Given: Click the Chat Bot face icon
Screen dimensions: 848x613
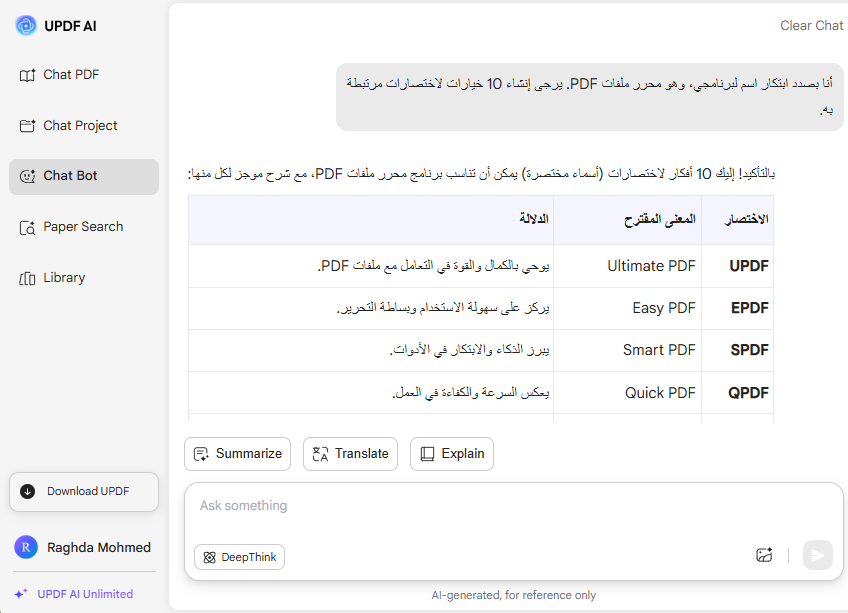Looking at the screenshot, I should coord(27,176).
